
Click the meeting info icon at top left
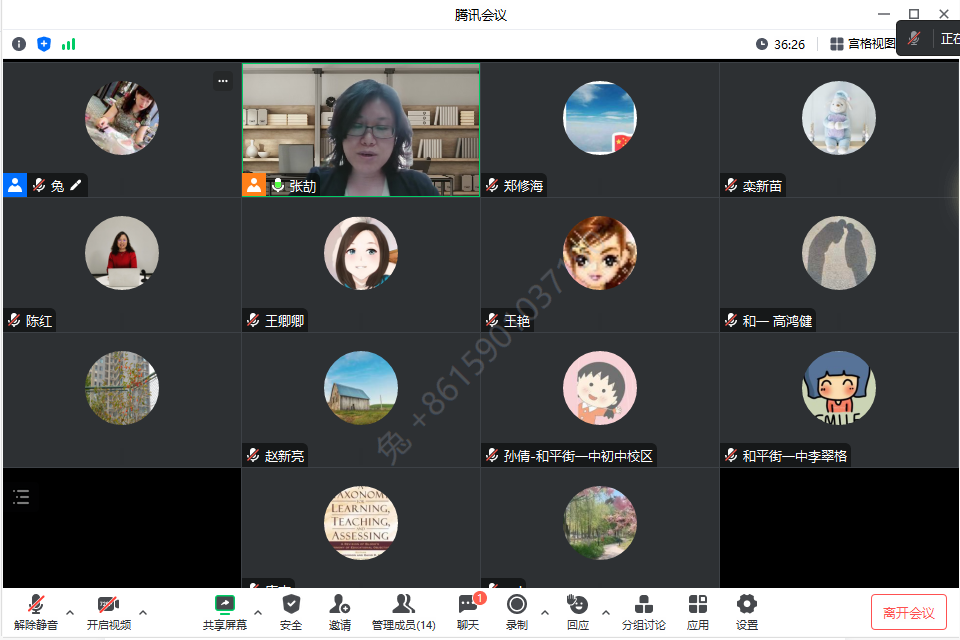point(19,44)
